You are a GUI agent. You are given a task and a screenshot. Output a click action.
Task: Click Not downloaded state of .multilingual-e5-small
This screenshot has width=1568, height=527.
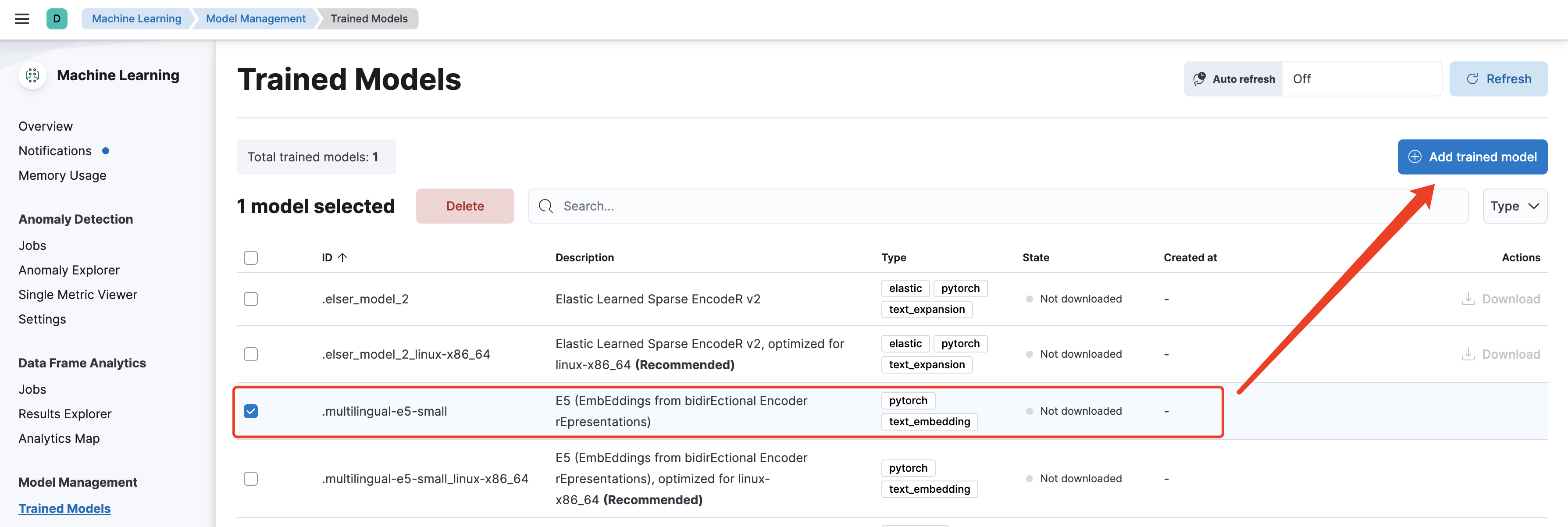coord(1074,411)
